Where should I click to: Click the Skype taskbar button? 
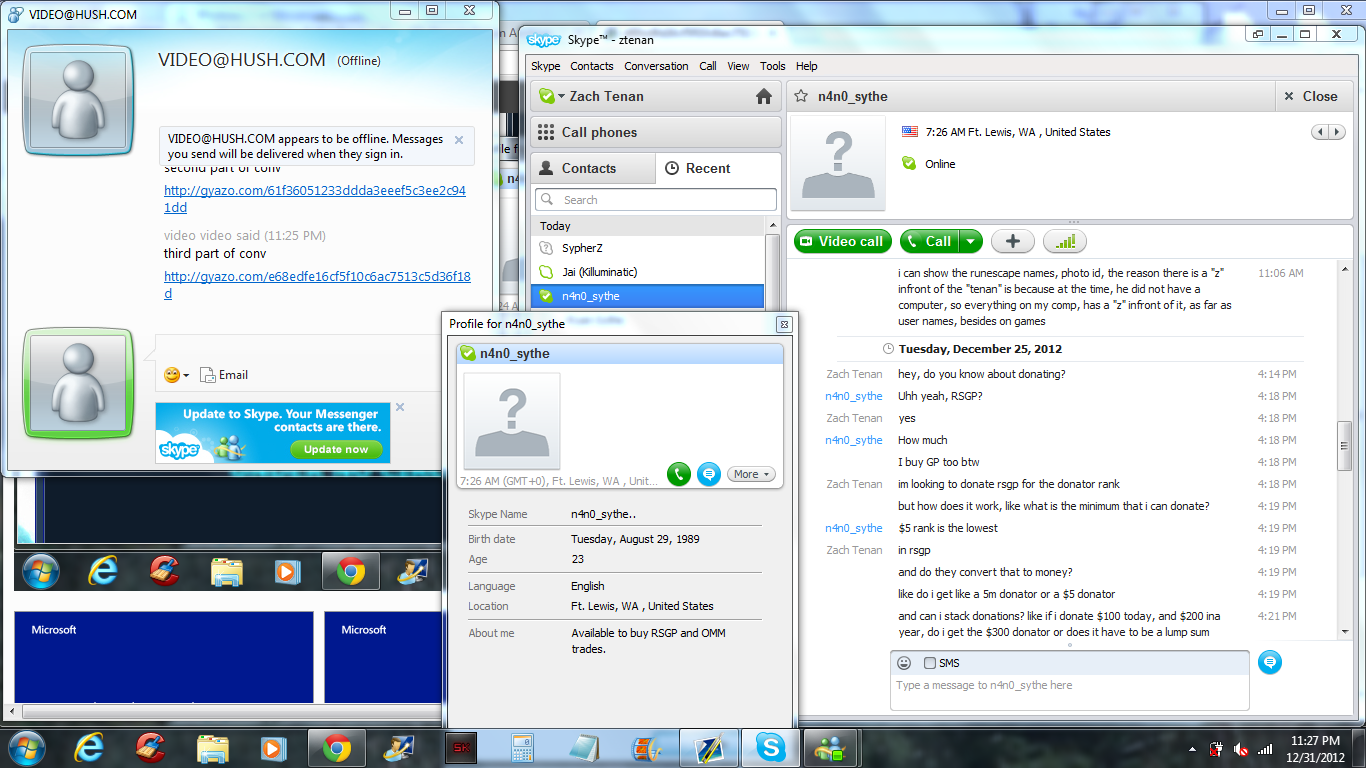(x=771, y=747)
